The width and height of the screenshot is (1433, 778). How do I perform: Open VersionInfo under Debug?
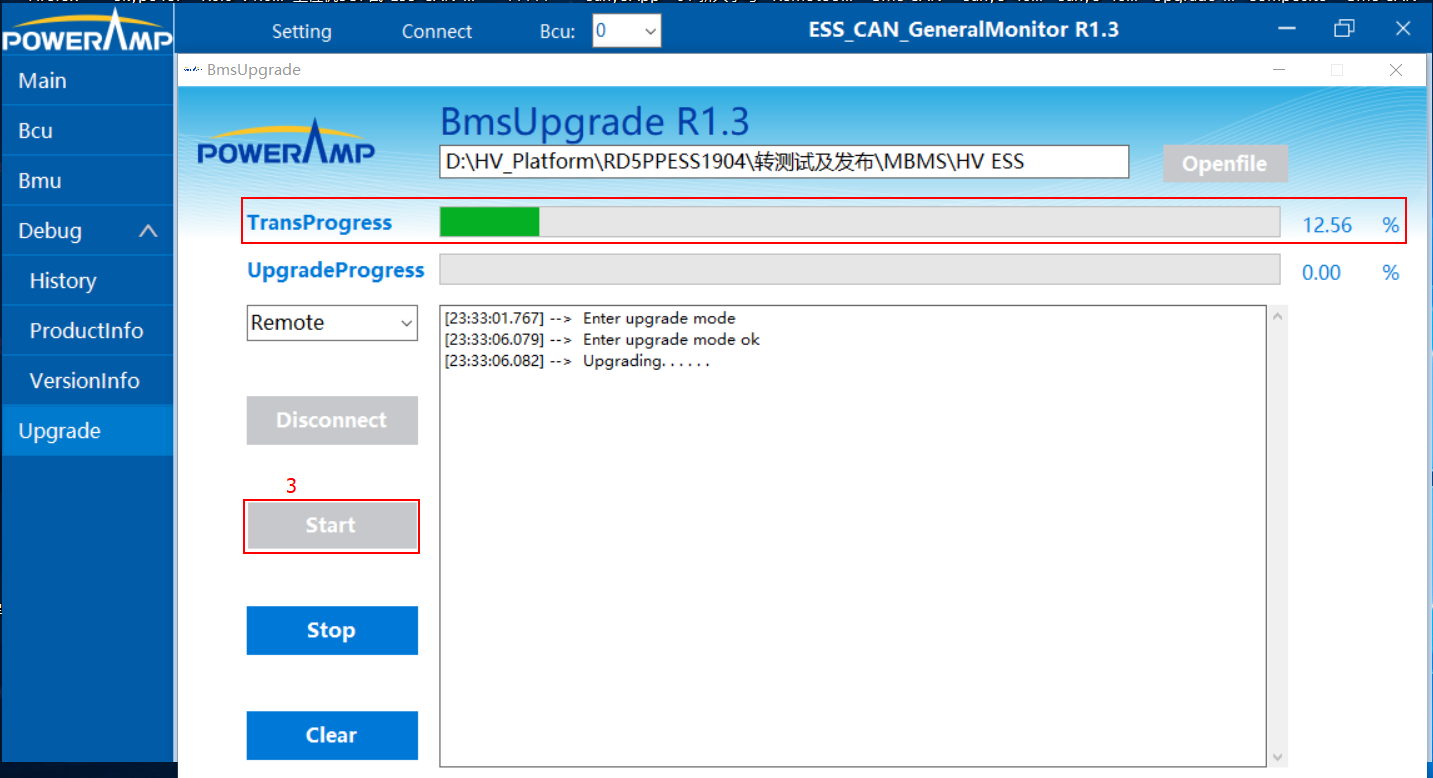87,381
